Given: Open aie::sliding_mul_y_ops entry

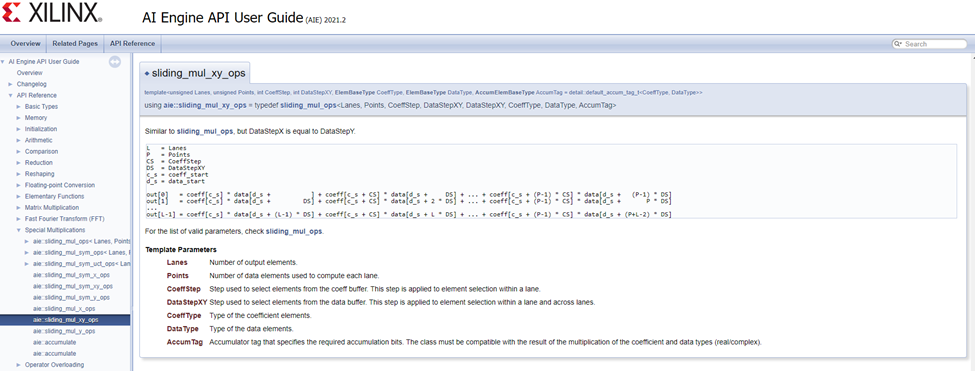Looking at the screenshot, I should tap(64, 331).
